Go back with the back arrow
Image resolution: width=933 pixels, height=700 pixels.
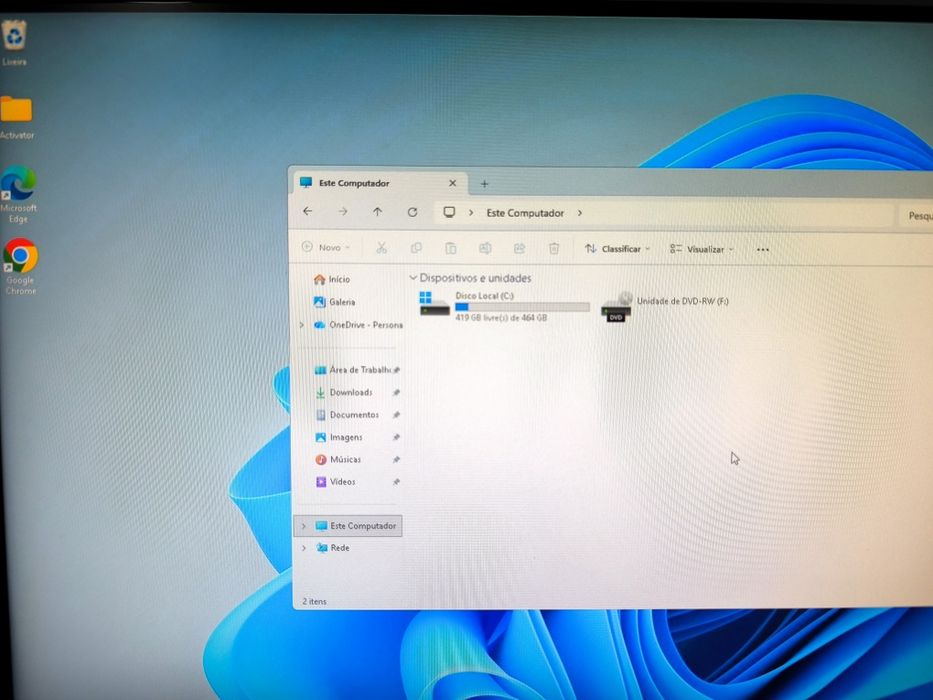[308, 211]
